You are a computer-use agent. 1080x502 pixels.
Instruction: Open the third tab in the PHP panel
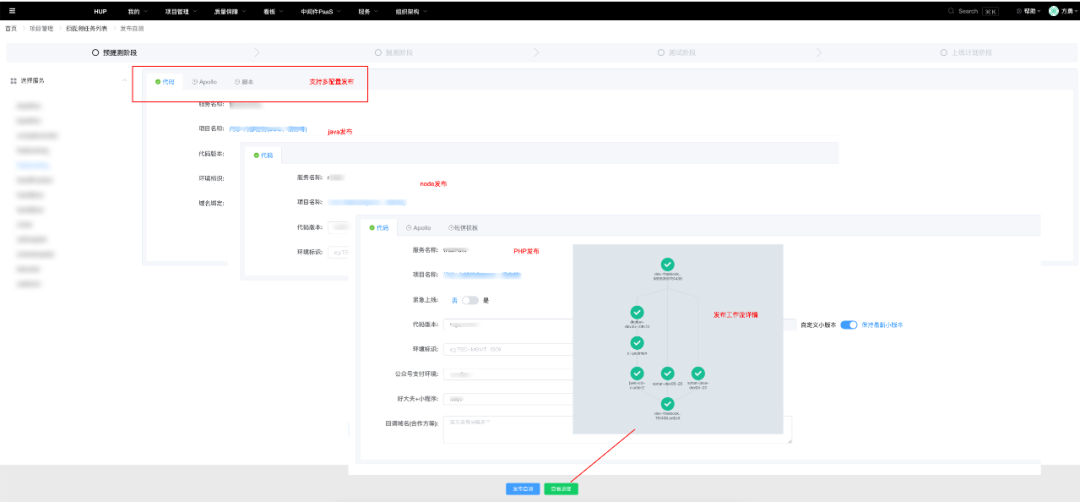click(x=463, y=227)
